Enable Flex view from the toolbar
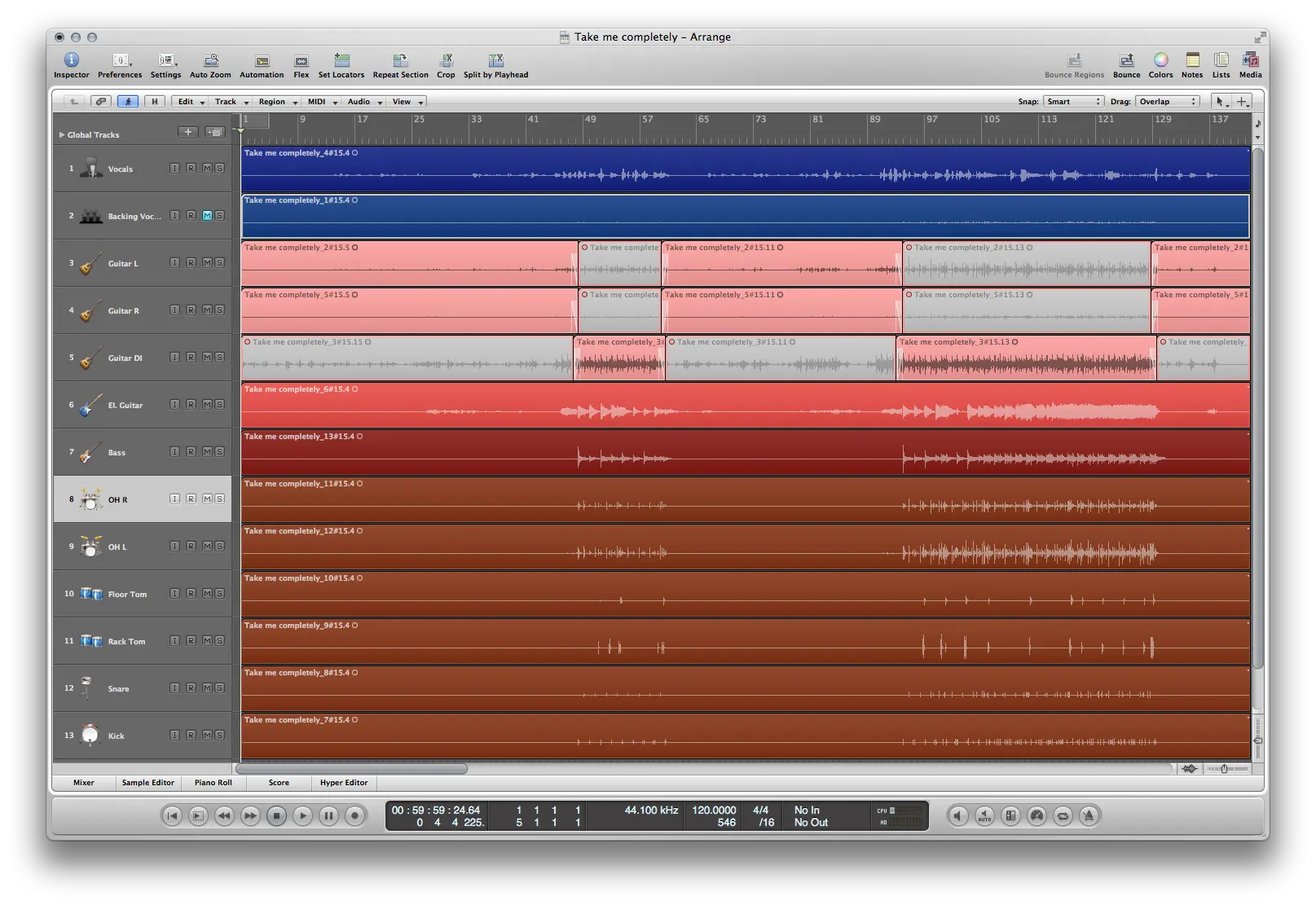The width and height of the screenshot is (1316, 905). [301, 61]
